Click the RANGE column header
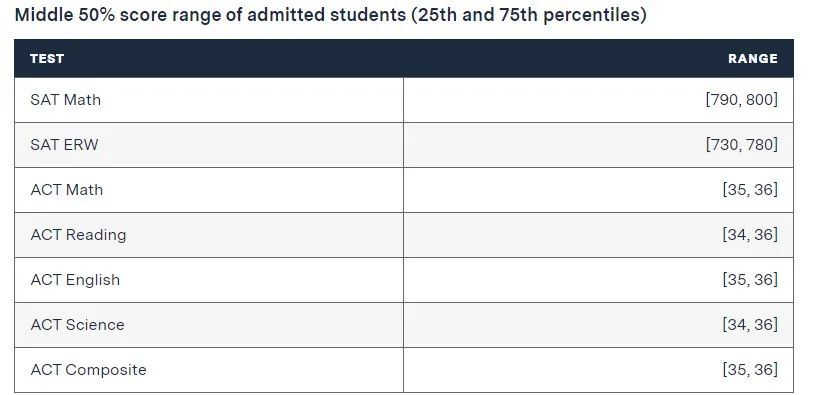The width and height of the screenshot is (815, 395). pos(753,59)
